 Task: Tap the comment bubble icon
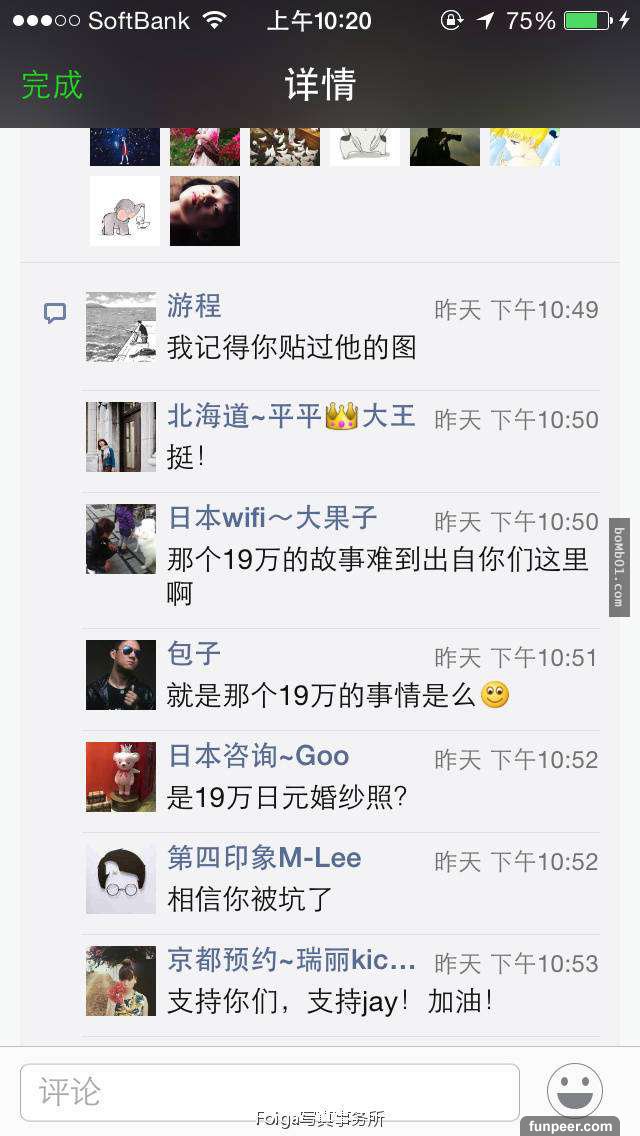click(55, 314)
